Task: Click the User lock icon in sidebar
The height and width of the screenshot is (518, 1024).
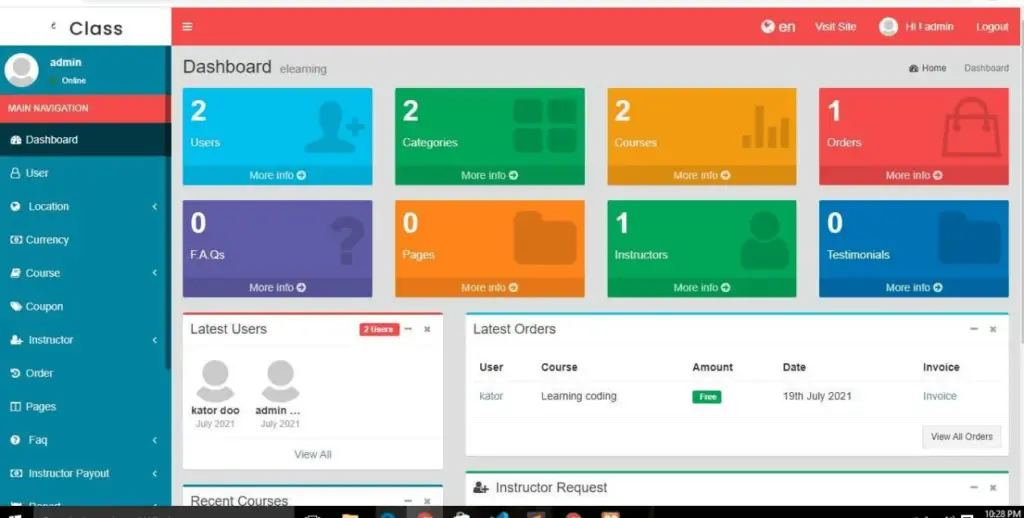Action: 15,173
